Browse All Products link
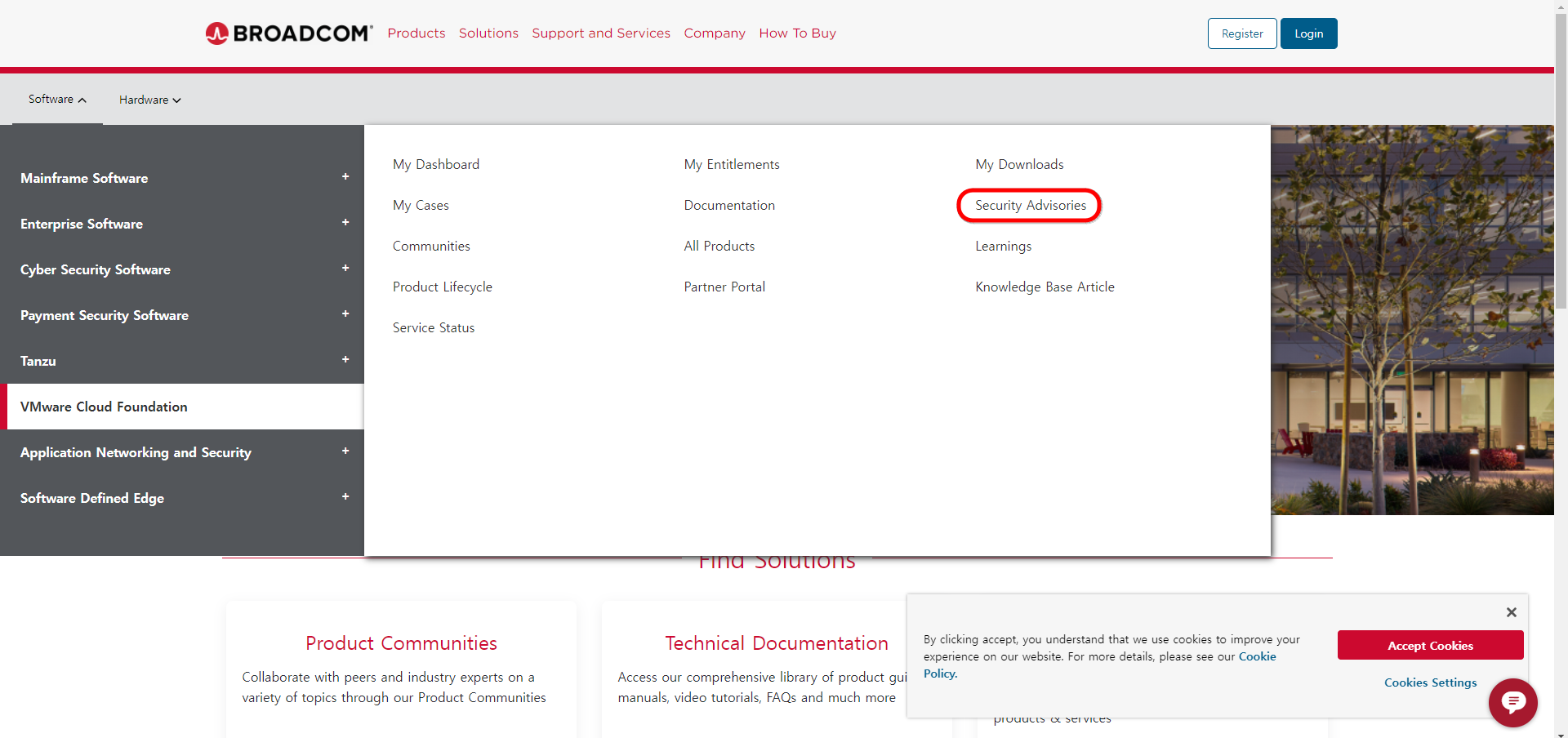Screen dimensions: 1568x738 [719, 247]
